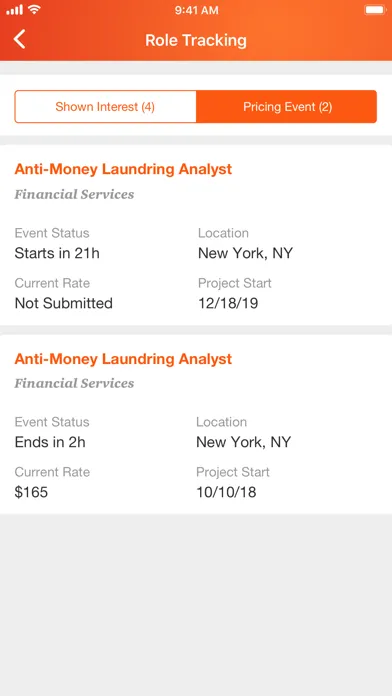Tap the 10/10/18 project start date
This screenshot has height=696, width=392.
tap(226, 492)
